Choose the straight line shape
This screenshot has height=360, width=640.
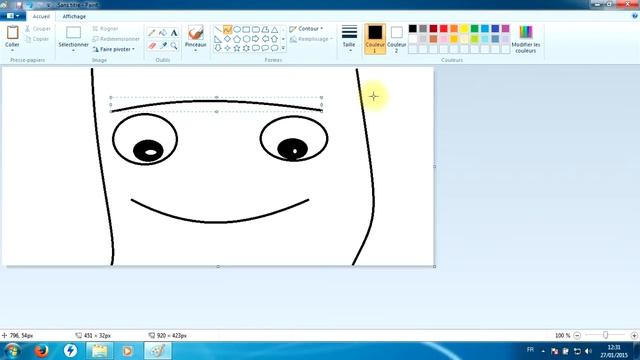coord(218,29)
